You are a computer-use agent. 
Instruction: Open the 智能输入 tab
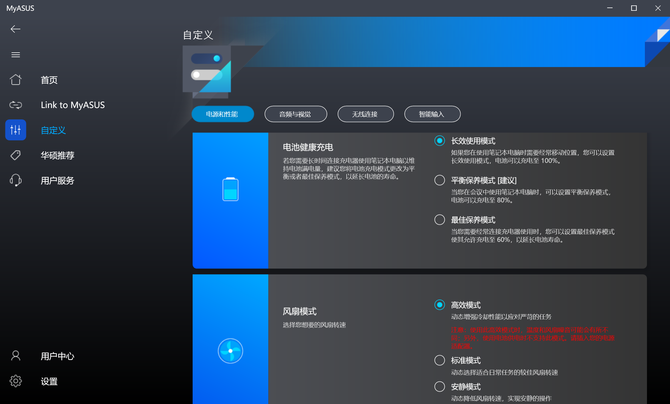(x=433, y=114)
